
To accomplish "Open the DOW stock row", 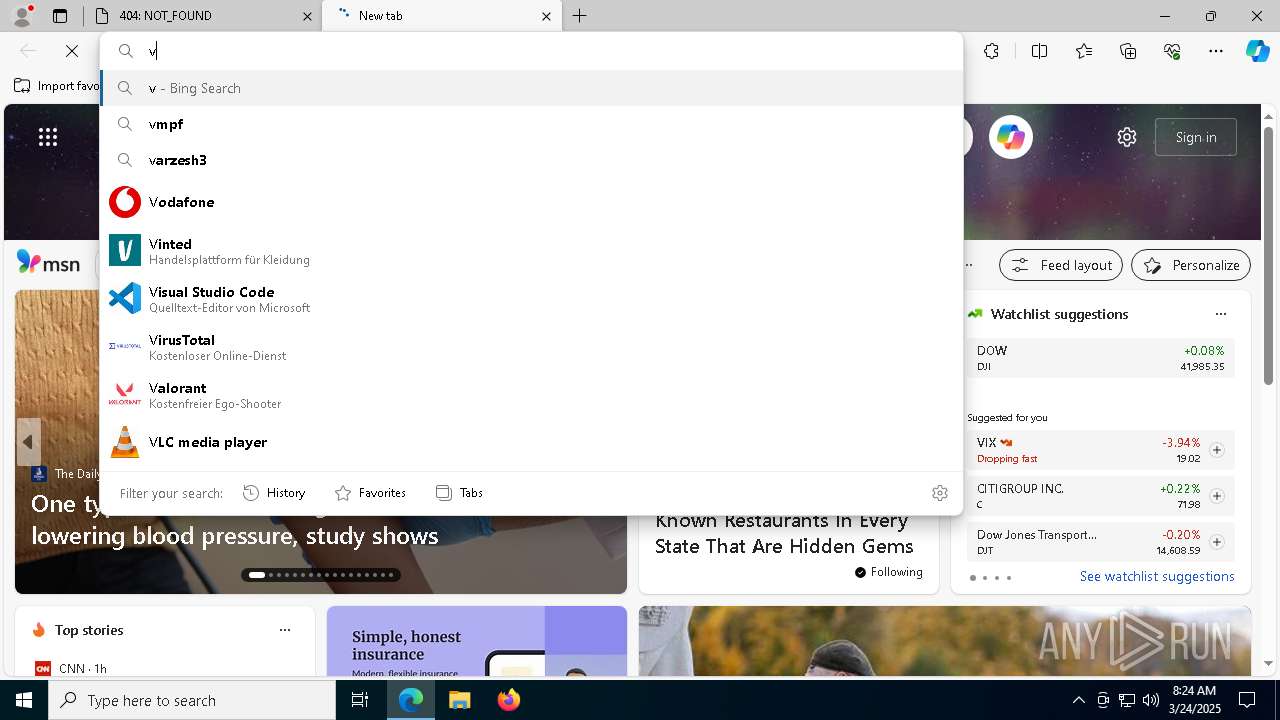I will (1101, 358).
